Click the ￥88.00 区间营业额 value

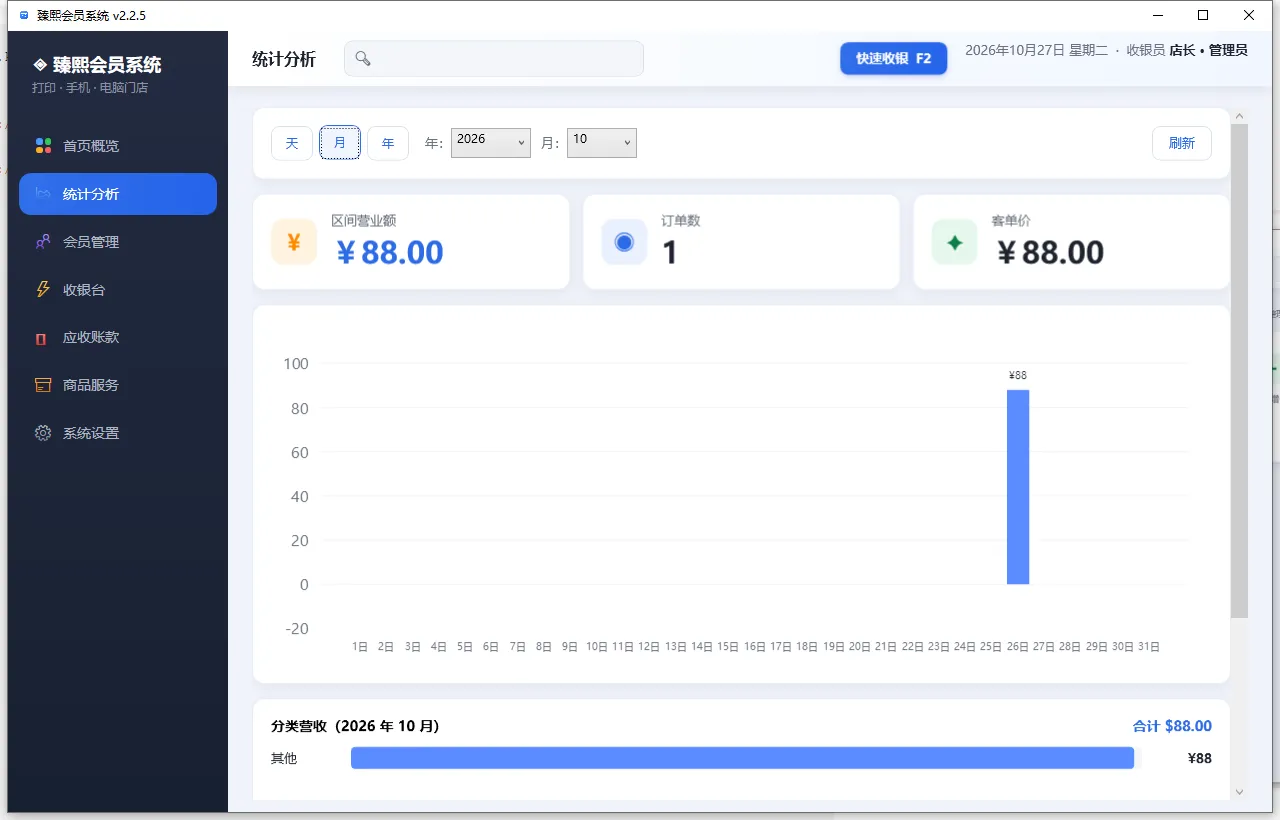click(x=390, y=253)
